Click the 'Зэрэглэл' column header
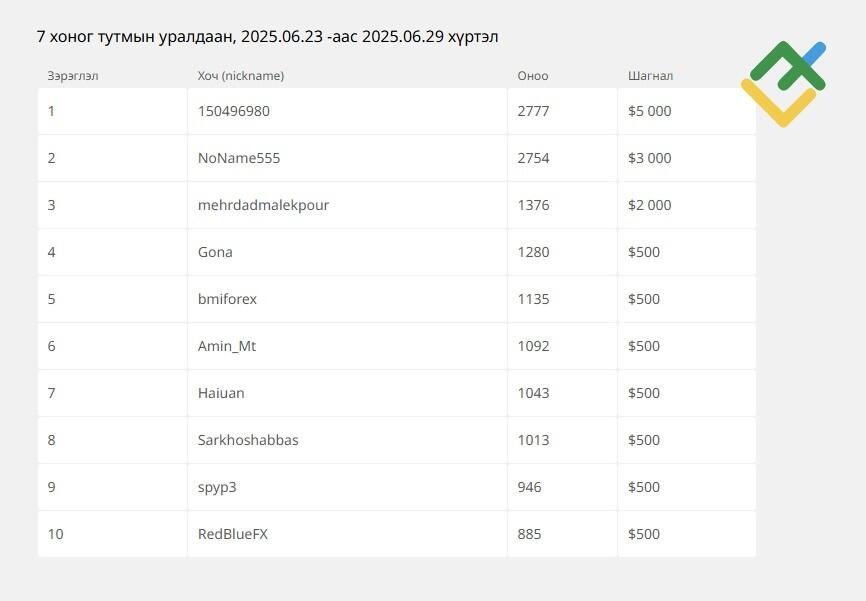866x601 pixels. [x=72, y=76]
